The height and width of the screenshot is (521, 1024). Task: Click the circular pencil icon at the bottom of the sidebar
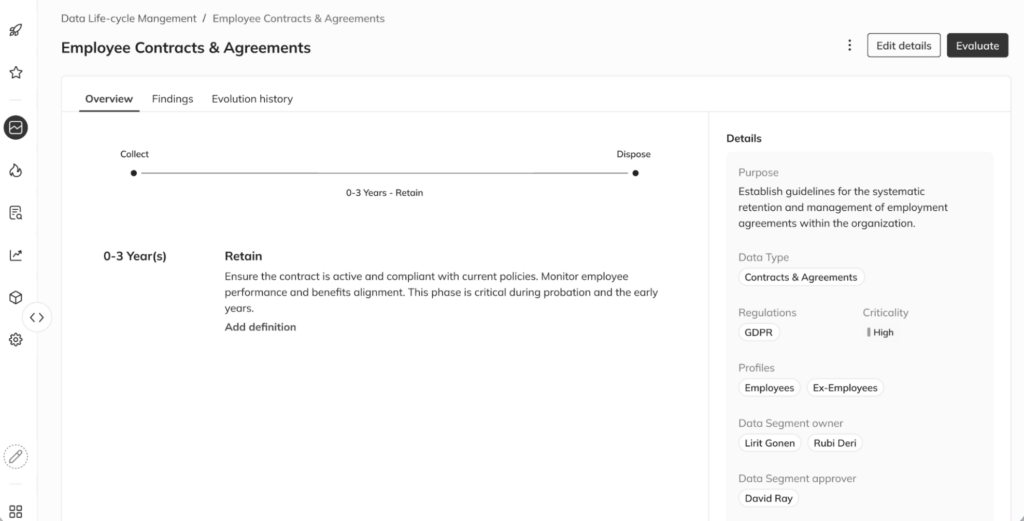(x=16, y=457)
